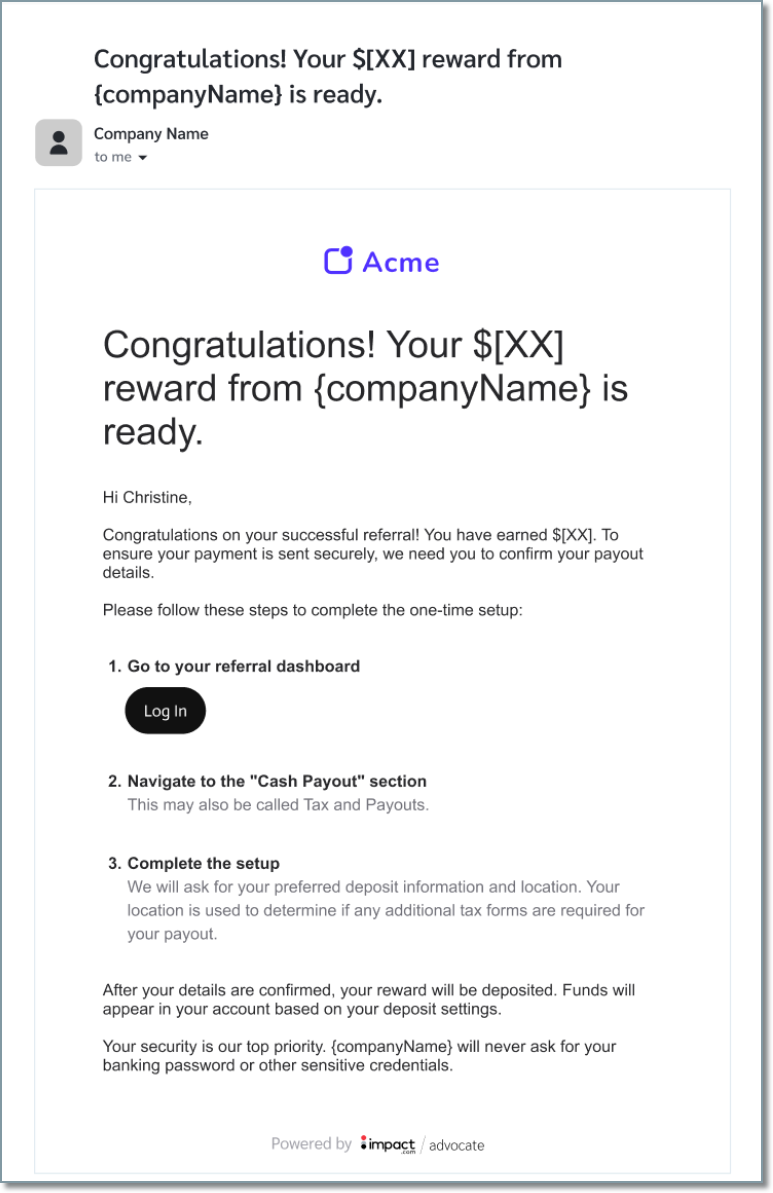This screenshot has height=1193, width=773.
Task: Click step 2 "Navigate to the Cash Payout section"
Action: tap(267, 781)
